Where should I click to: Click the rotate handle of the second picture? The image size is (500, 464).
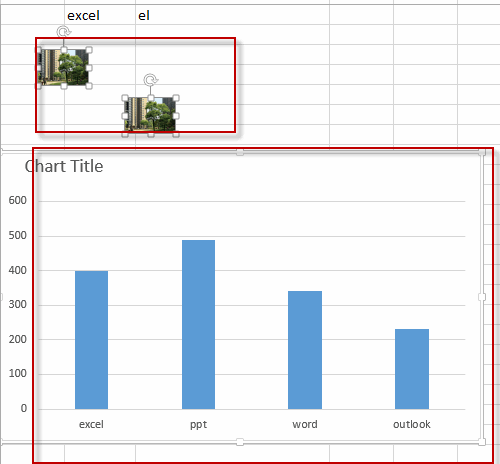pyautogui.click(x=151, y=80)
